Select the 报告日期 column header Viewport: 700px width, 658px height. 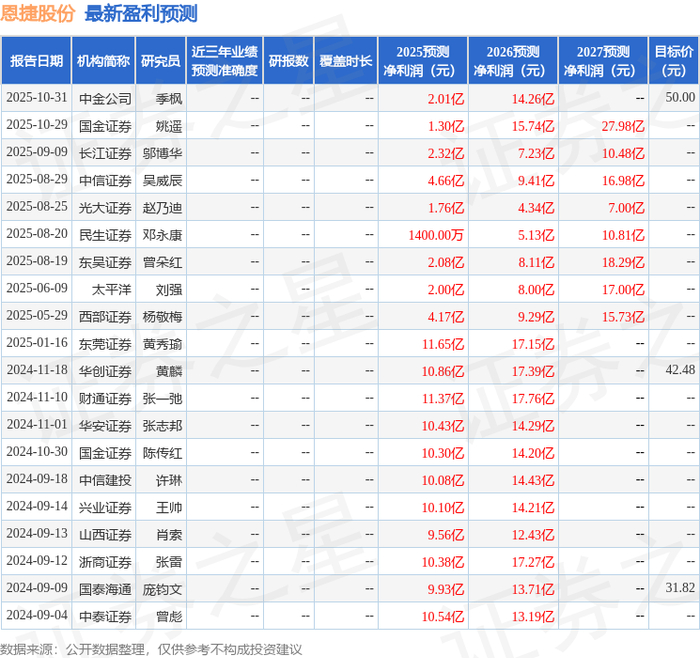(36, 61)
